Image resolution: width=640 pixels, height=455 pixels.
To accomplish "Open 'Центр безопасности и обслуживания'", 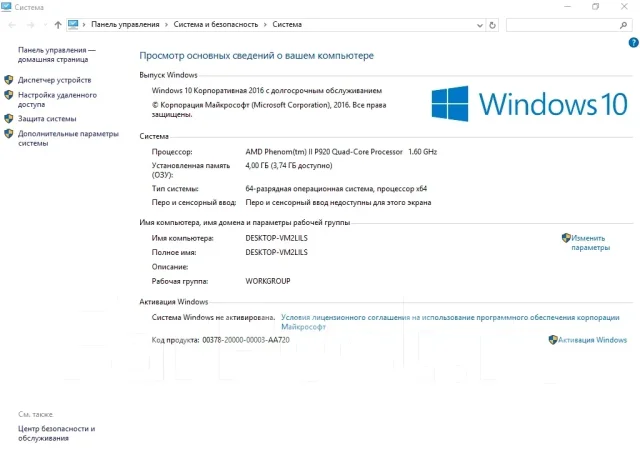I will (56, 433).
